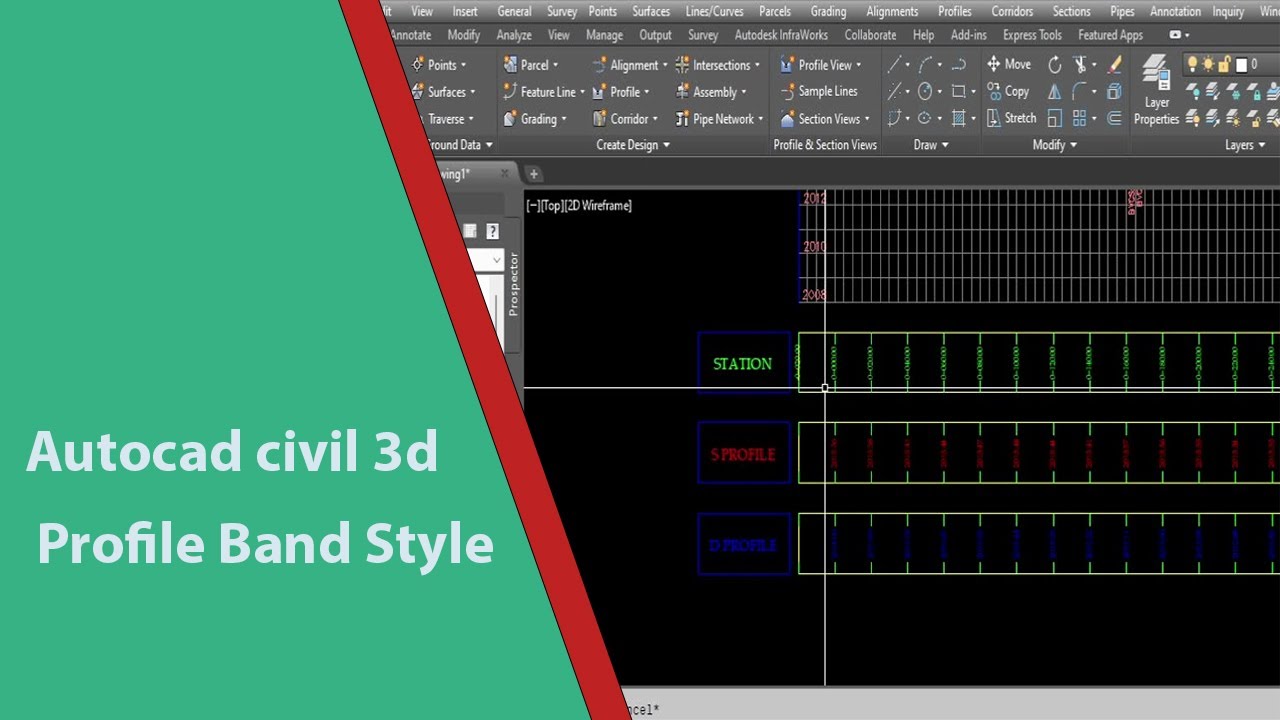
Task: Expand the Draw panel
Action: (931, 145)
